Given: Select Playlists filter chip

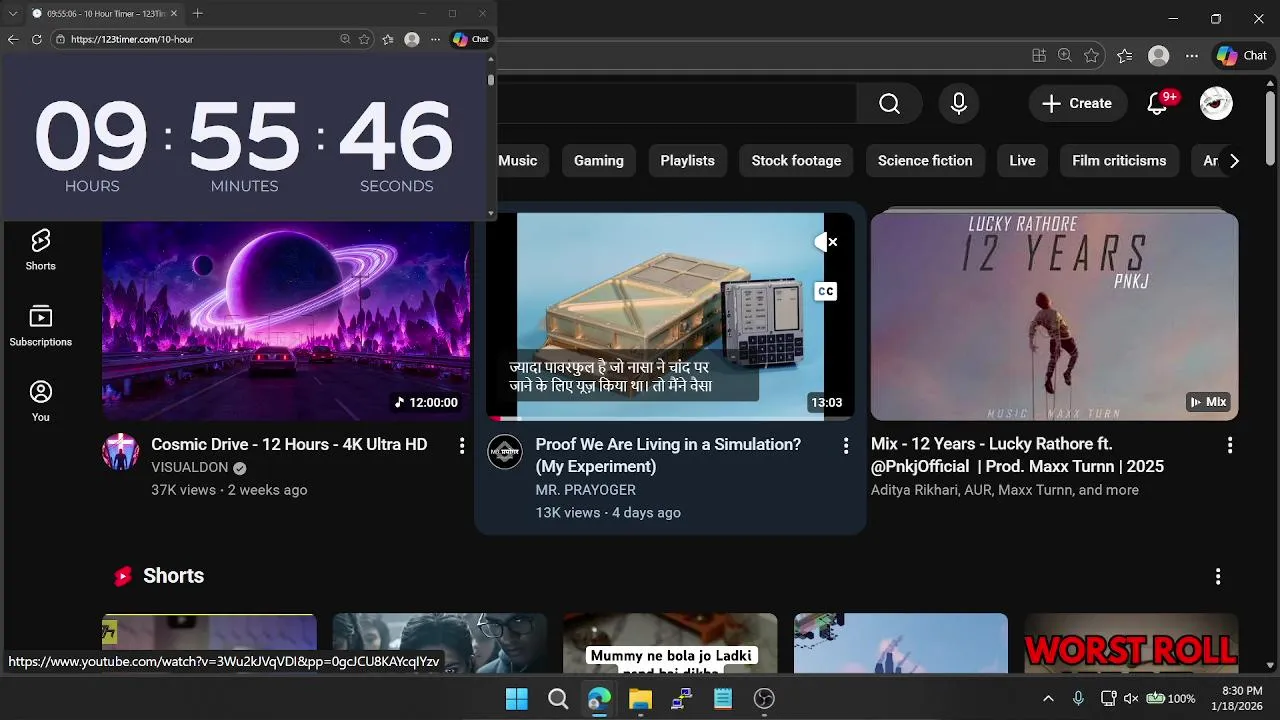Looking at the screenshot, I should [x=688, y=160].
